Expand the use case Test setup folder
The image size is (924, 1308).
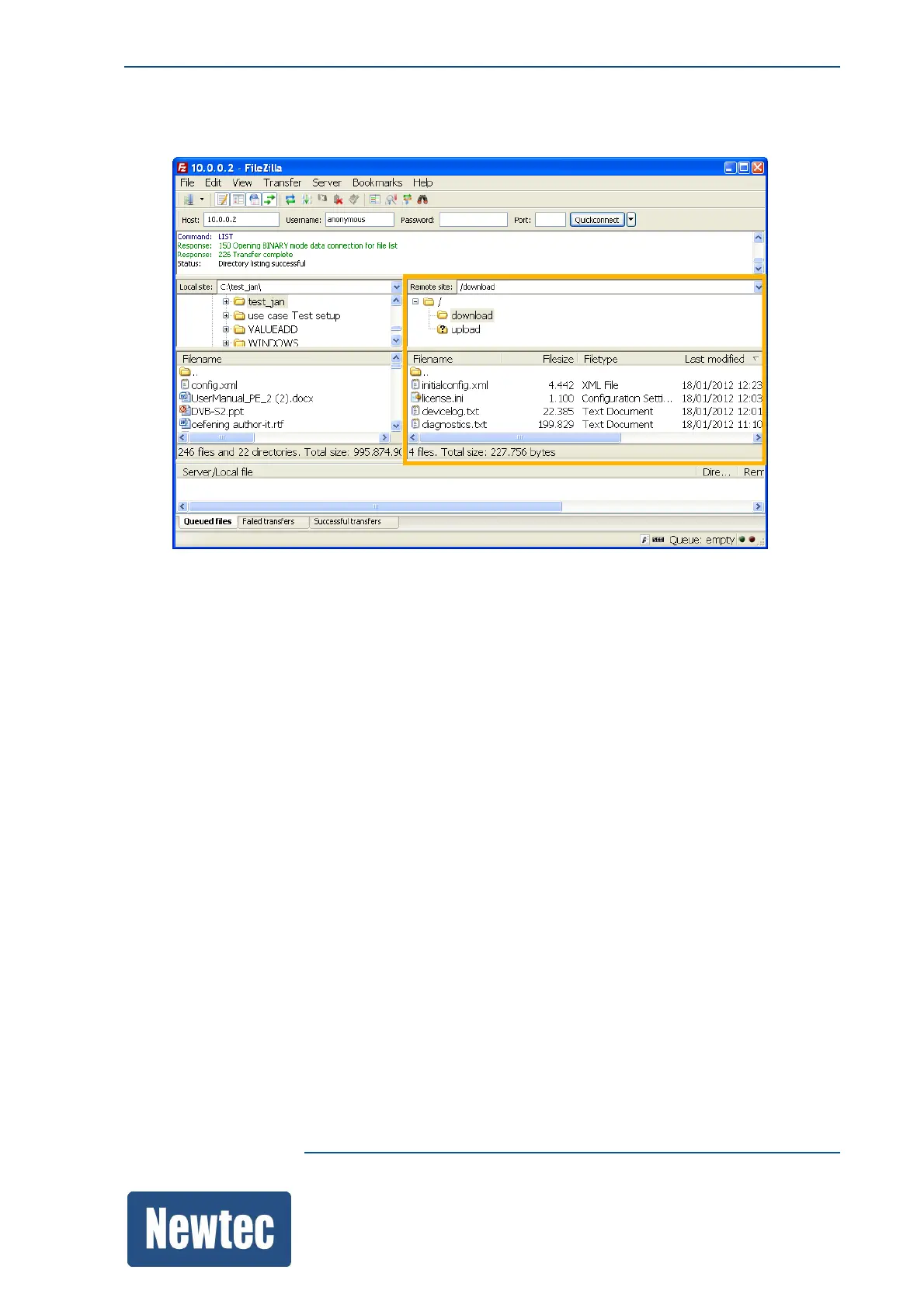(226, 316)
